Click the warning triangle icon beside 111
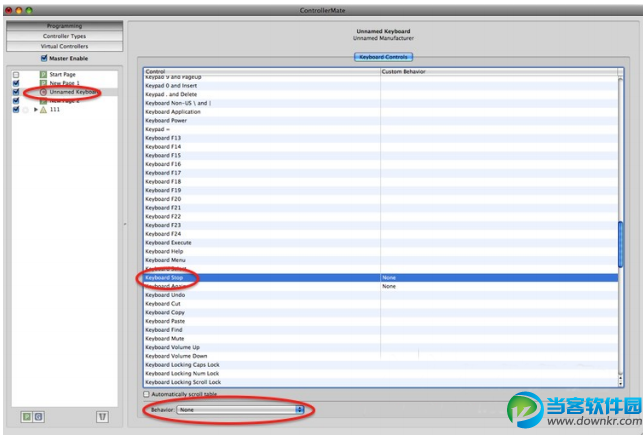 [43, 109]
